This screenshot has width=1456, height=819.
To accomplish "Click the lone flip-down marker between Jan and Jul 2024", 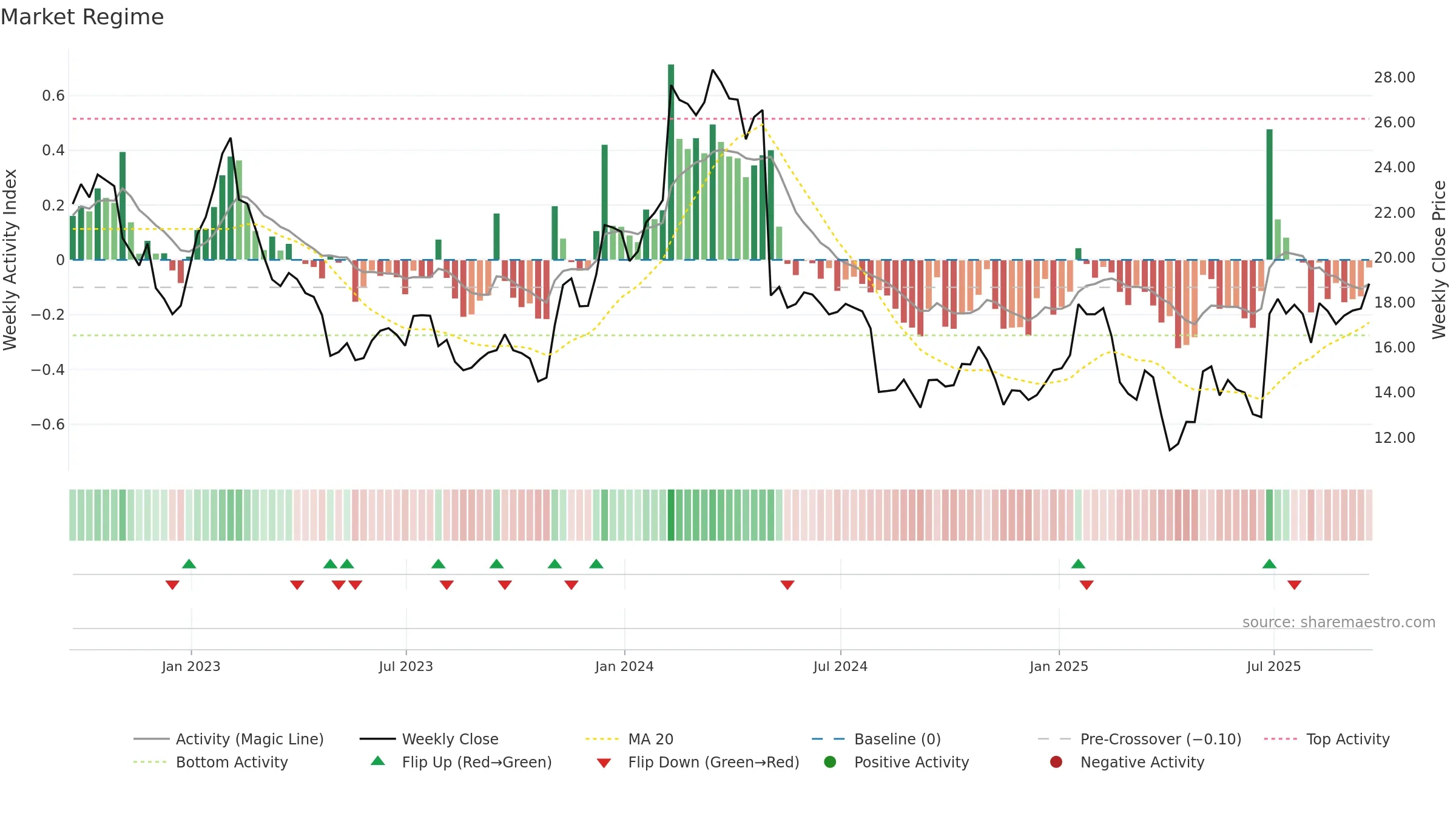I will pos(787,585).
